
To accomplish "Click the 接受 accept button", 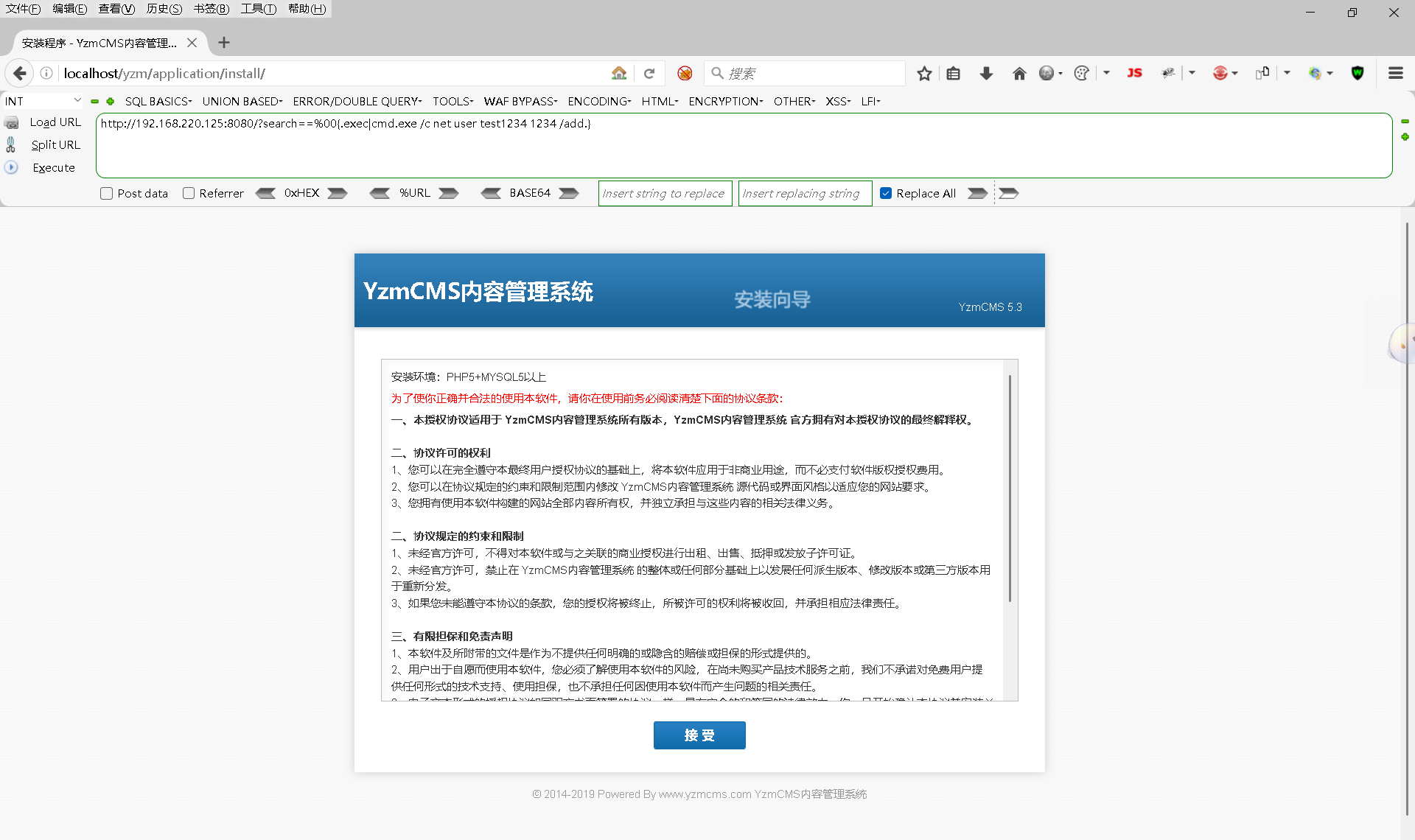I will (x=699, y=735).
